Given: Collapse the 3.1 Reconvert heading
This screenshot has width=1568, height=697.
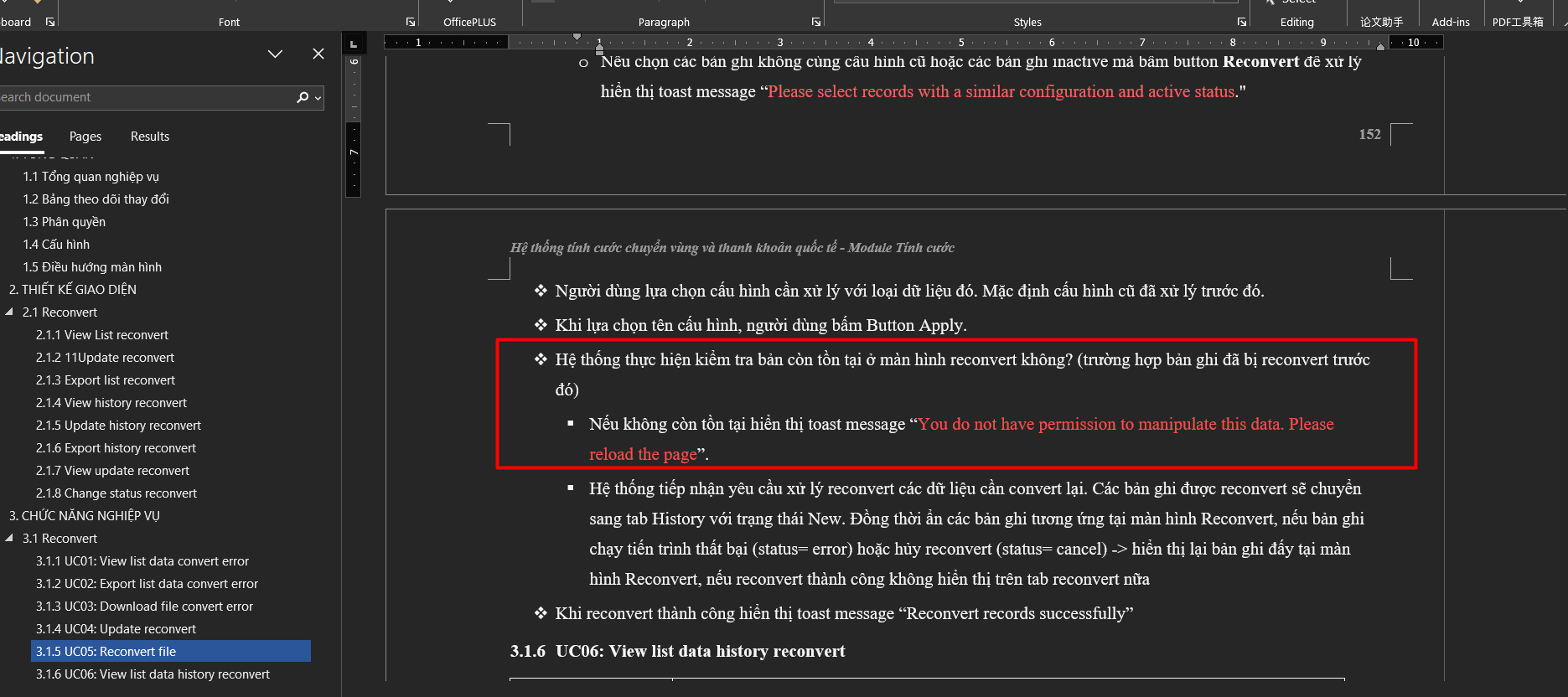Looking at the screenshot, I should (x=9, y=538).
